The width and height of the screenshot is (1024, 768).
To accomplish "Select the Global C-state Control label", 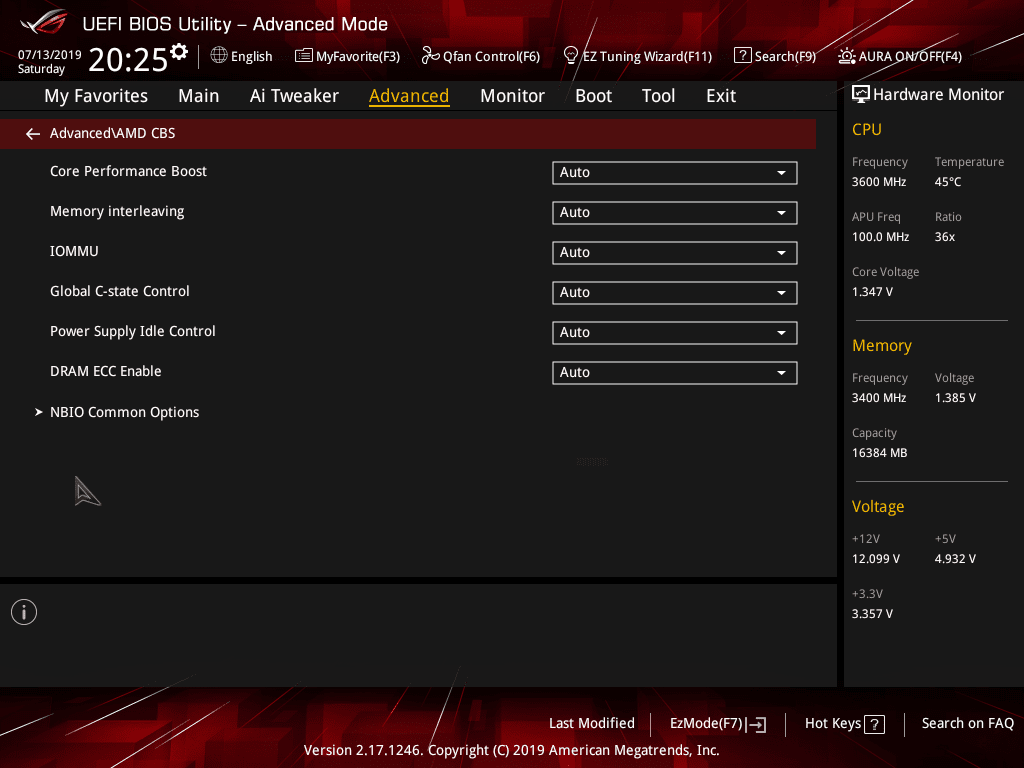I will (x=120, y=291).
